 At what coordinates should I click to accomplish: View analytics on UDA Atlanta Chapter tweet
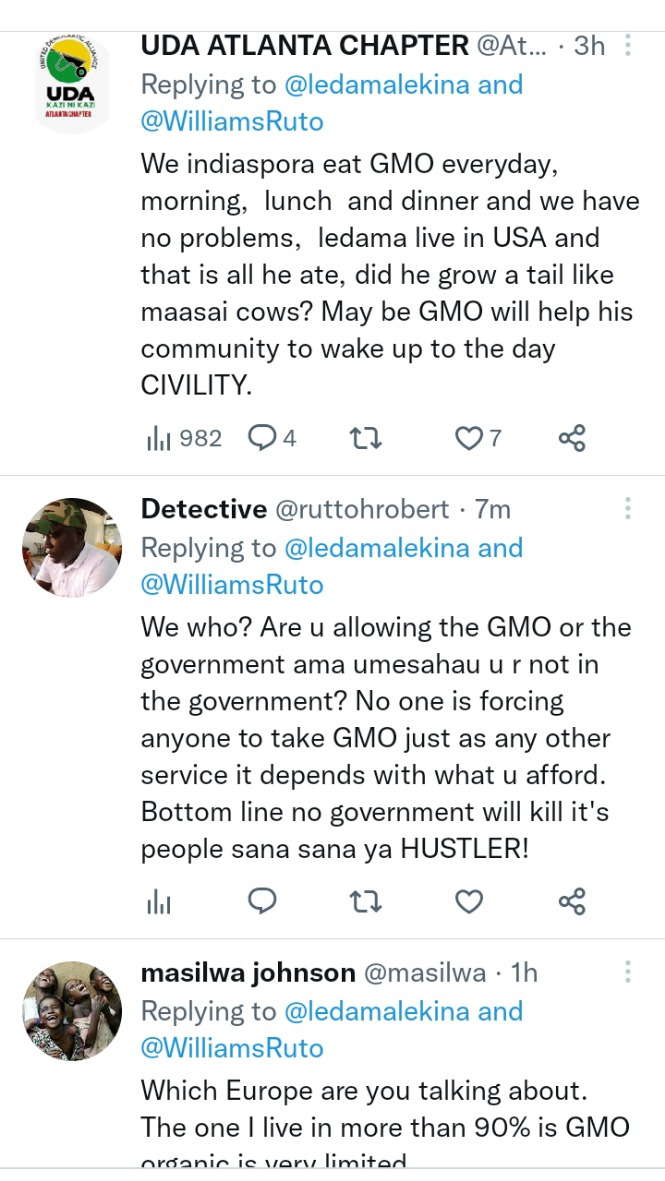[160, 438]
